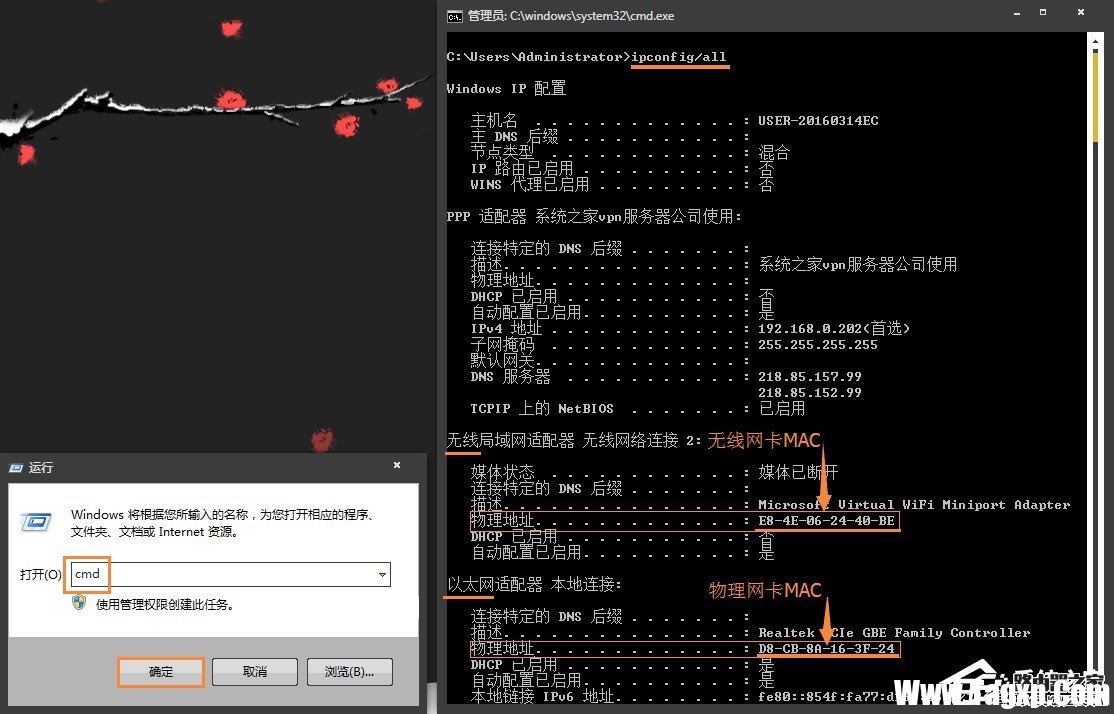
Task: Click the 媒体已断开 status text
Action: [x=798, y=472]
